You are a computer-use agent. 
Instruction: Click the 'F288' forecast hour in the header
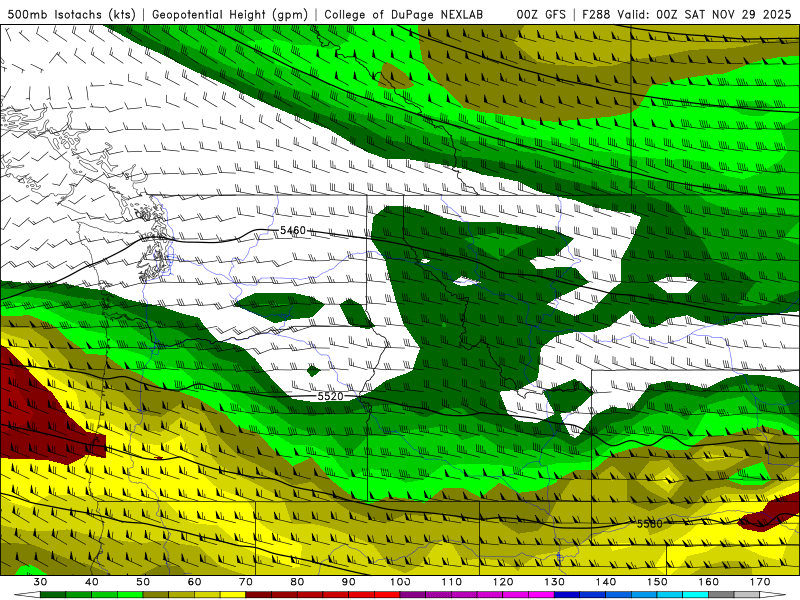coord(596,14)
